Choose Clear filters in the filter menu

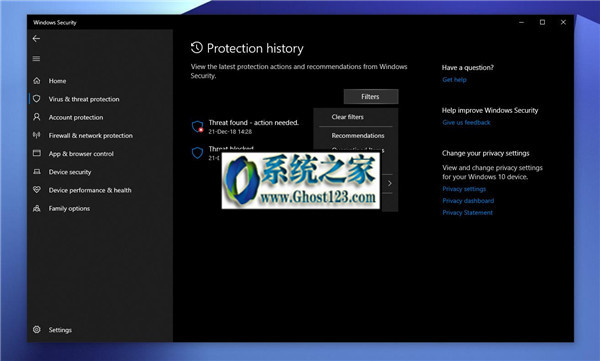point(347,117)
